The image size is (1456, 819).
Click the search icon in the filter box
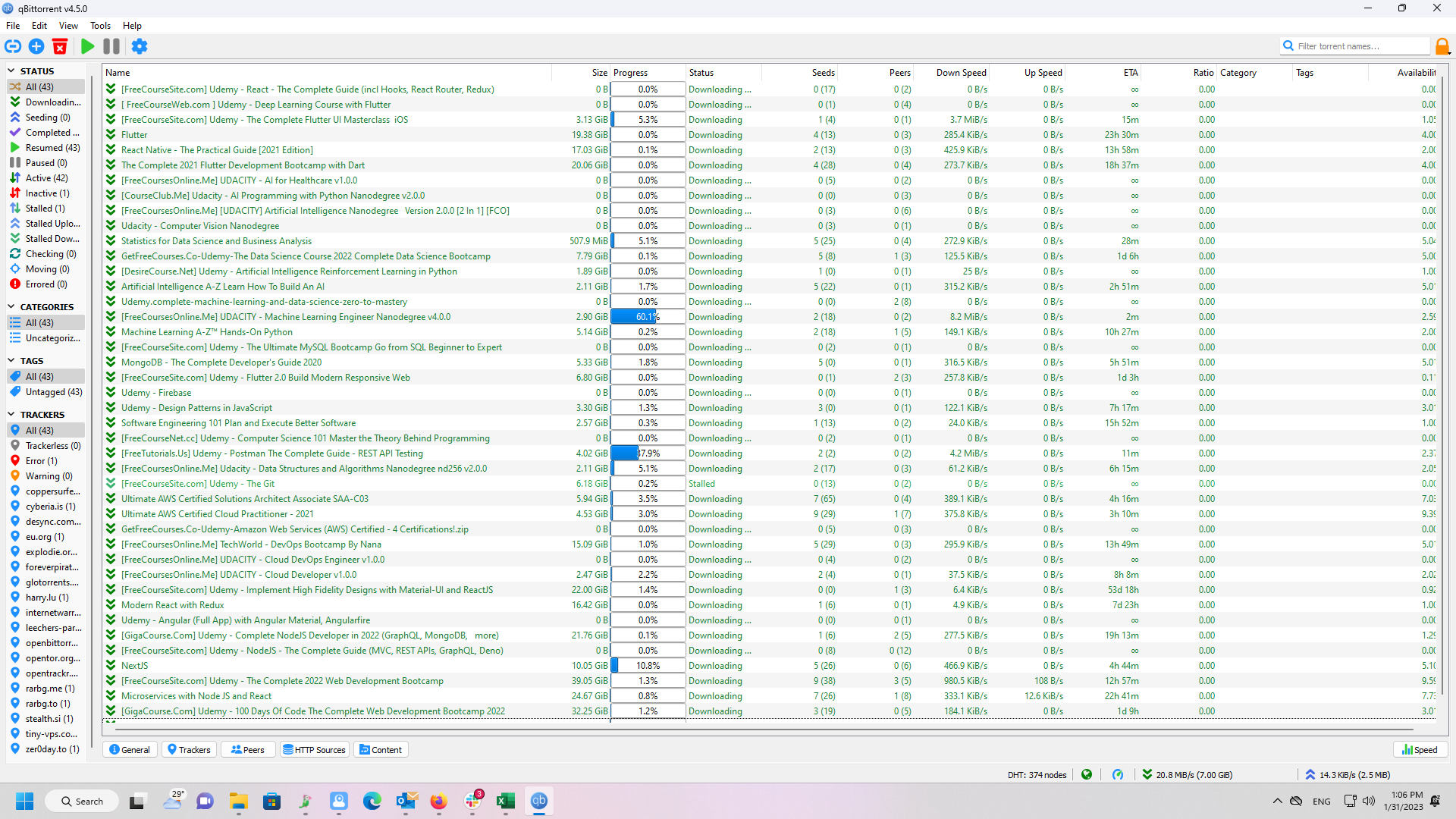[1288, 46]
